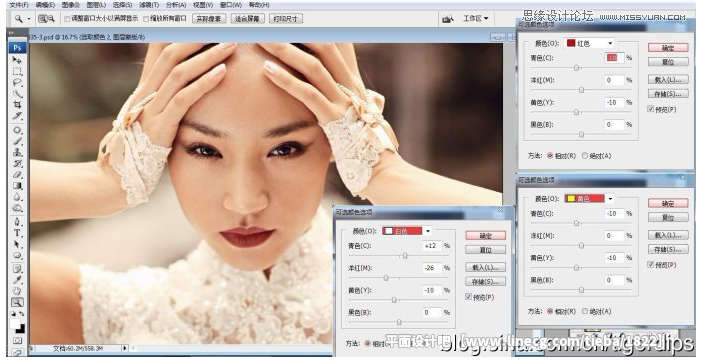
Task: Select Absolute method in the Reds dialog
Action: tap(585, 156)
